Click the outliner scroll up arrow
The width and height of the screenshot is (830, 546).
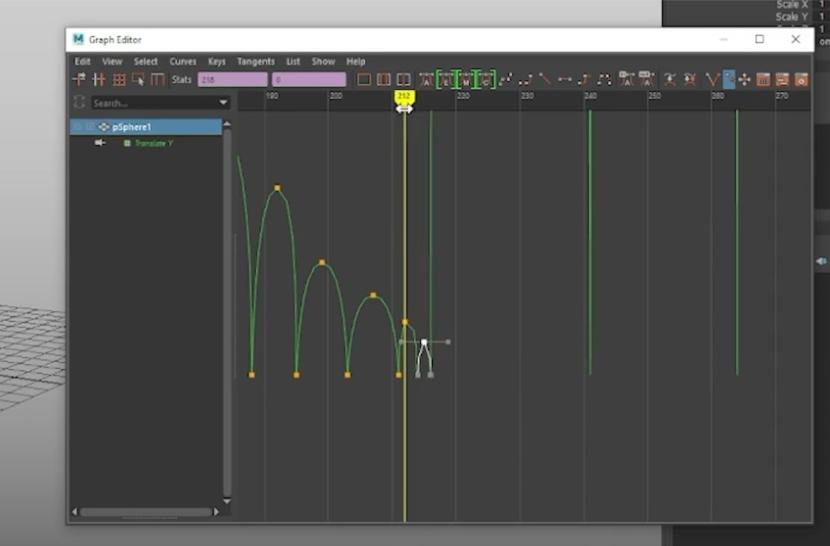pyautogui.click(x=227, y=124)
